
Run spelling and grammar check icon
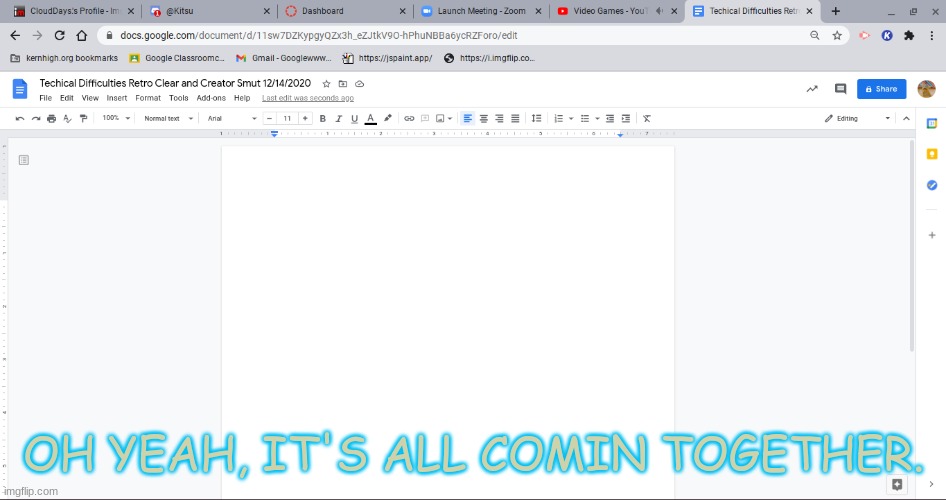[68, 118]
